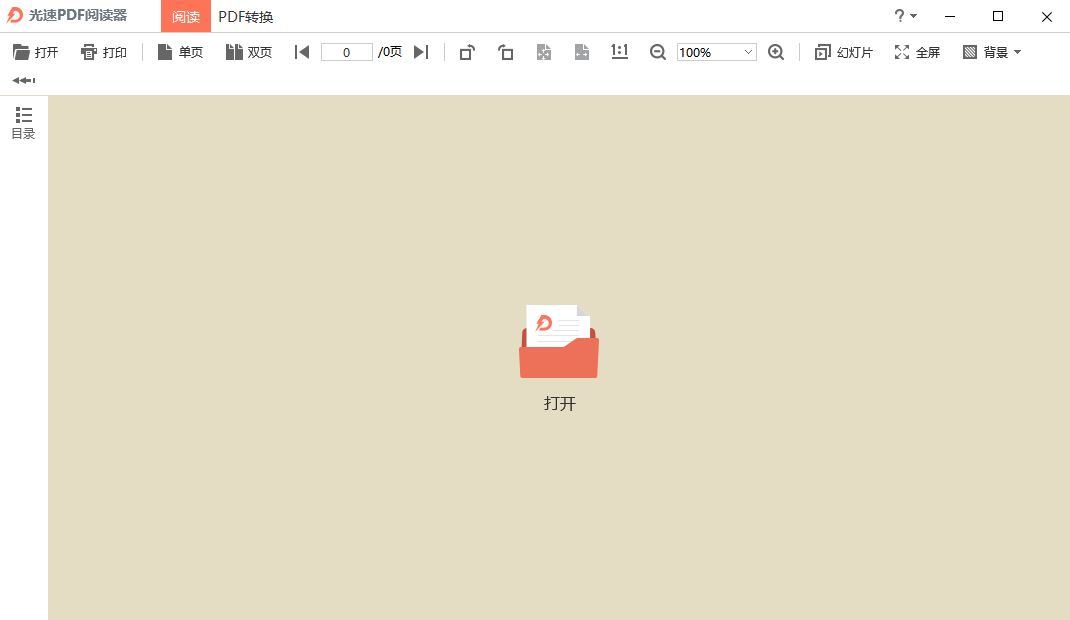Collapse the toolbar with double-arrow icon
This screenshot has width=1070, height=620.
tap(24, 80)
